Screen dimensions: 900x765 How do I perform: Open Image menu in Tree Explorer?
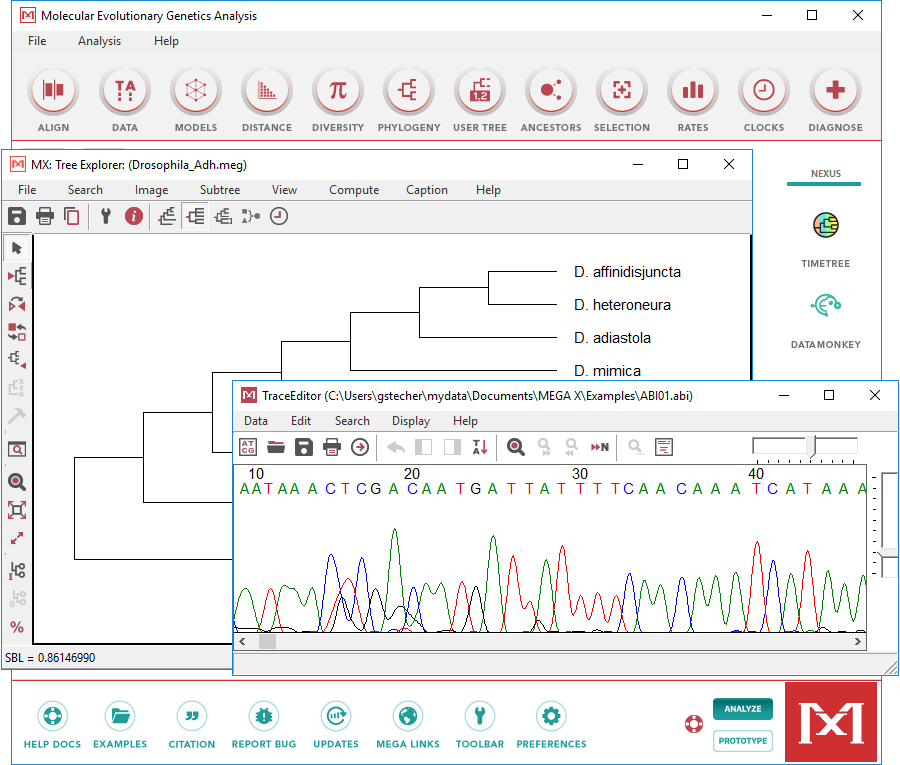point(152,190)
